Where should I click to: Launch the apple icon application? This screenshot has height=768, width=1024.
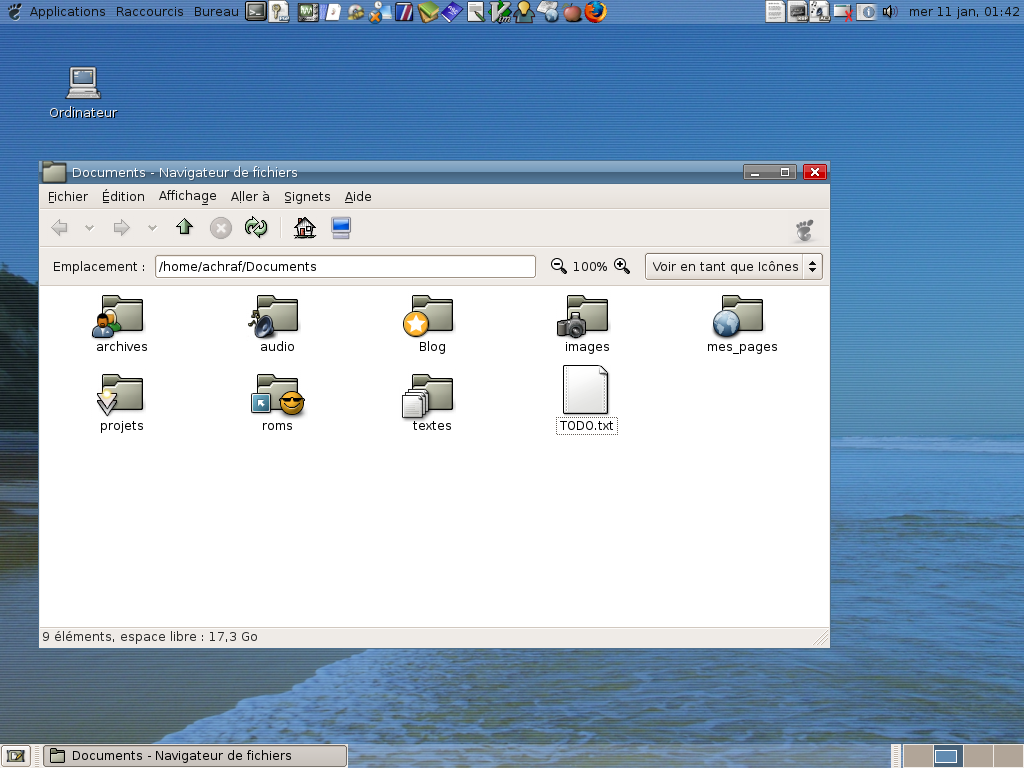[x=572, y=12]
